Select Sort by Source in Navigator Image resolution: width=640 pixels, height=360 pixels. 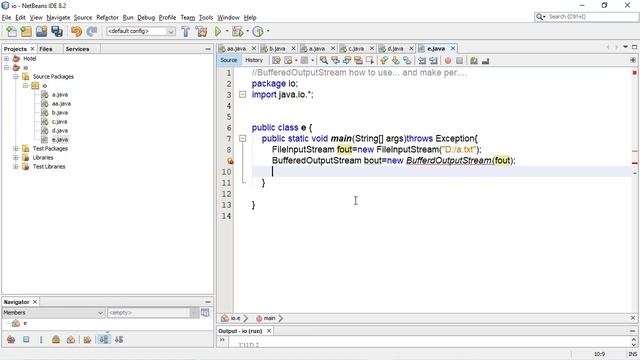(119, 340)
